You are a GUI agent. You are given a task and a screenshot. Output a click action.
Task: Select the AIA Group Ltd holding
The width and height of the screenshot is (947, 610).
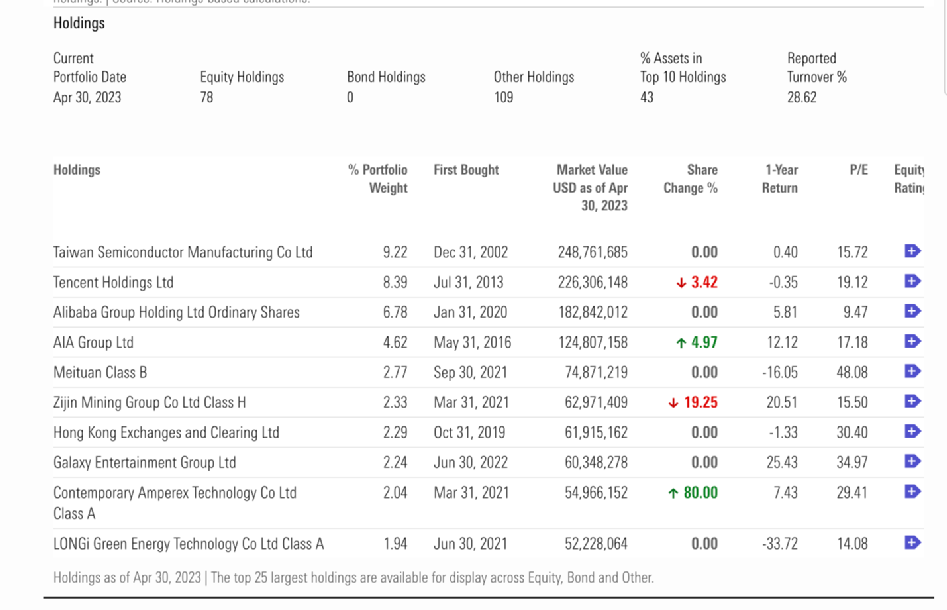click(93, 342)
